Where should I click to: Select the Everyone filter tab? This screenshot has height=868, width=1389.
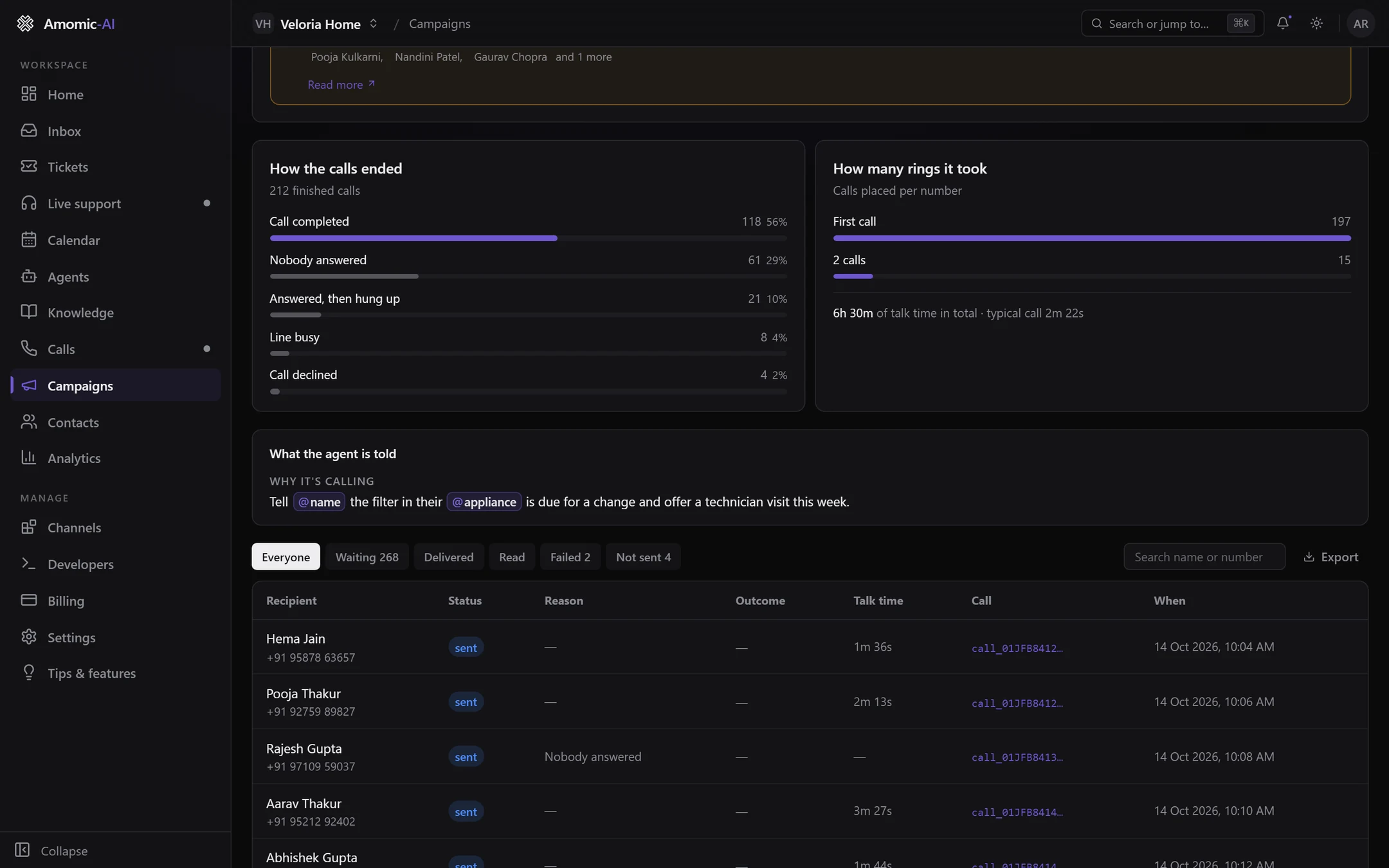(x=286, y=557)
